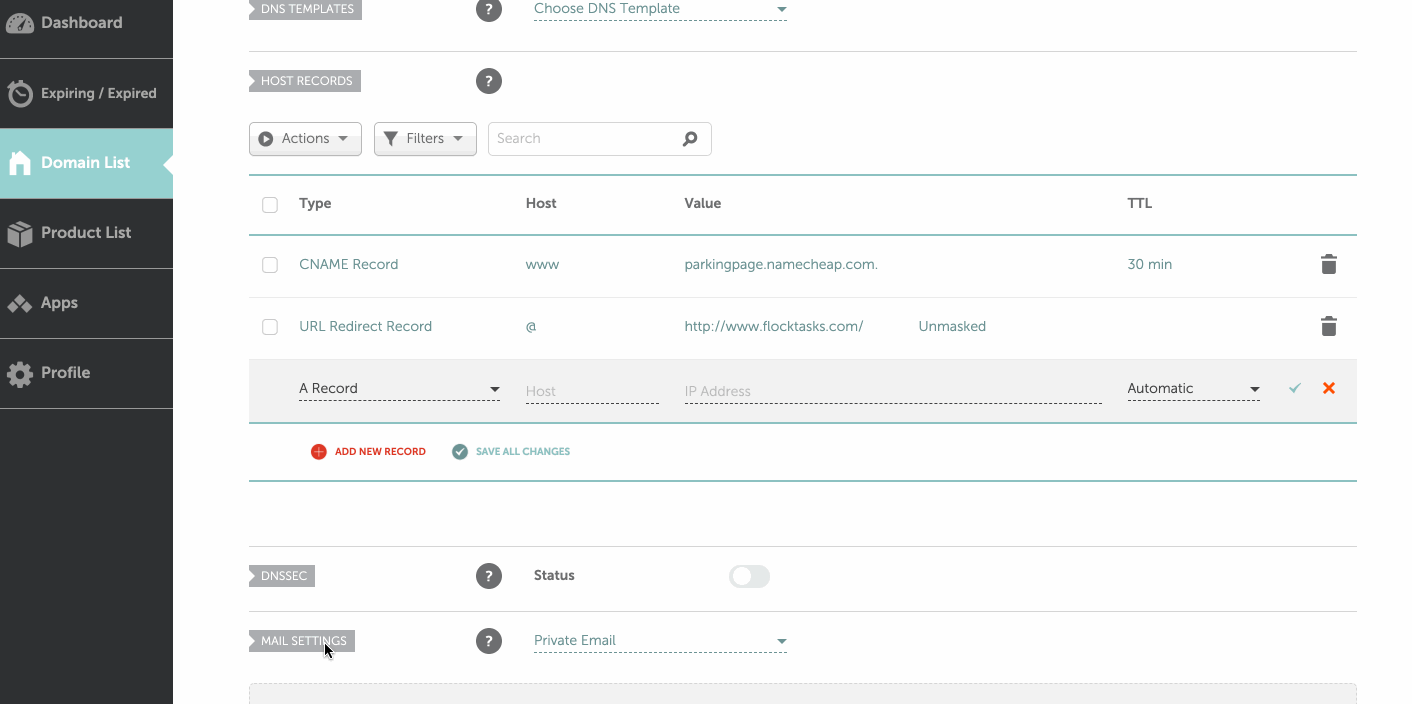Viewport: 1412px width, 704px height.
Task: Click the Type column header
Action: (x=315, y=203)
